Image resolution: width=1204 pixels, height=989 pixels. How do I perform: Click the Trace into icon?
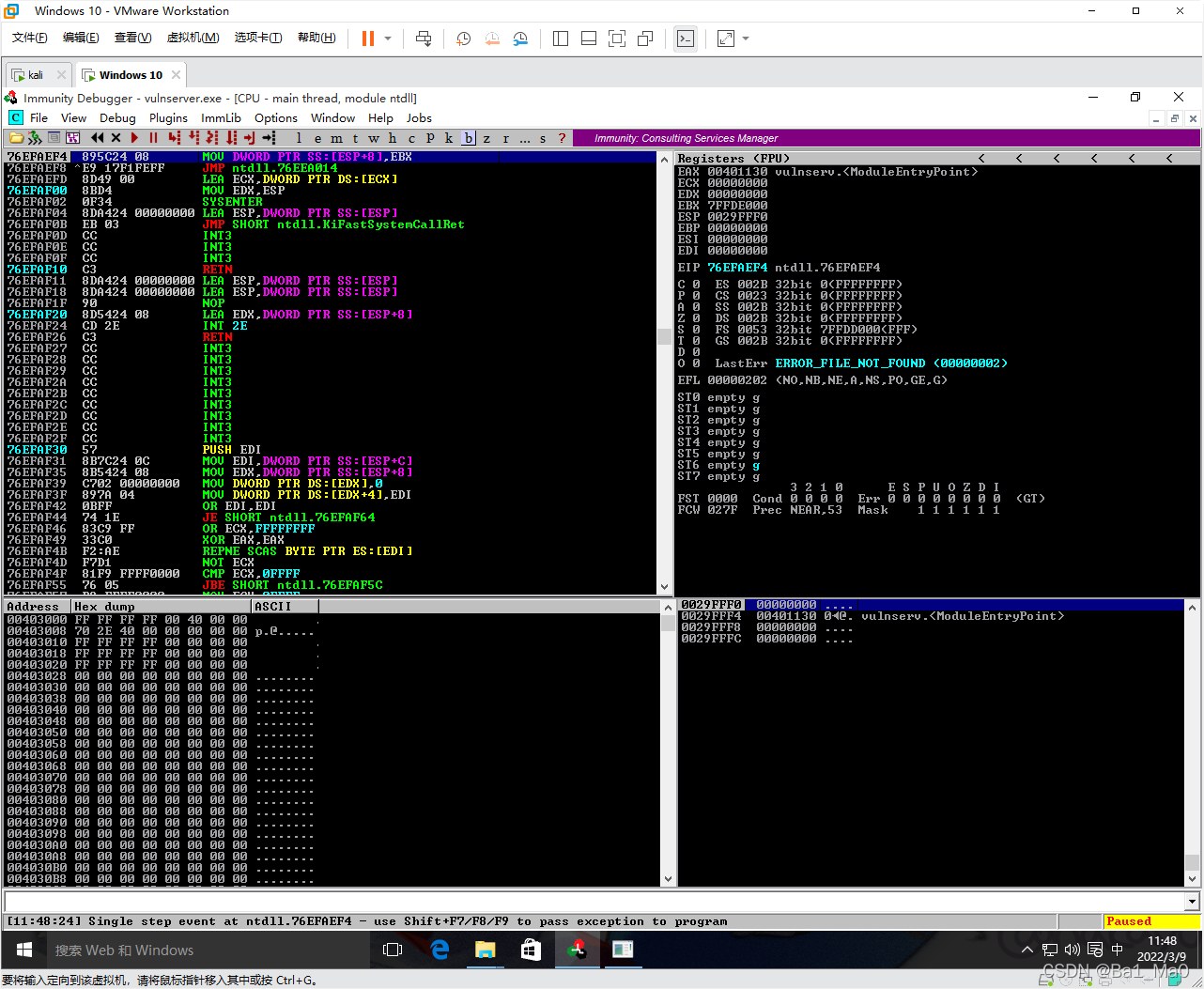pos(212,138)
